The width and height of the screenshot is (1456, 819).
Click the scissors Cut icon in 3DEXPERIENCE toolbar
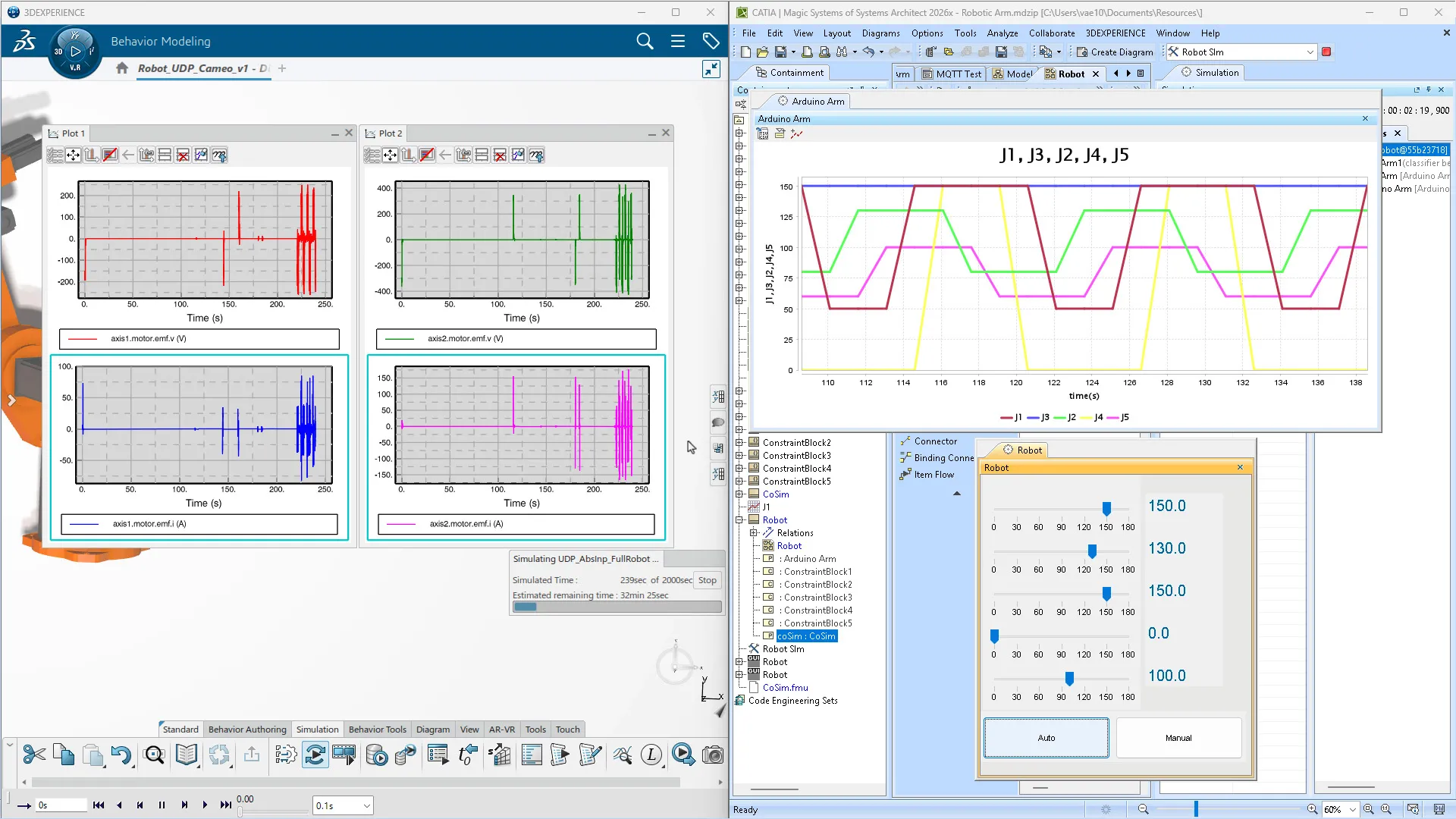pyautogui.click(x=34, y=755)
